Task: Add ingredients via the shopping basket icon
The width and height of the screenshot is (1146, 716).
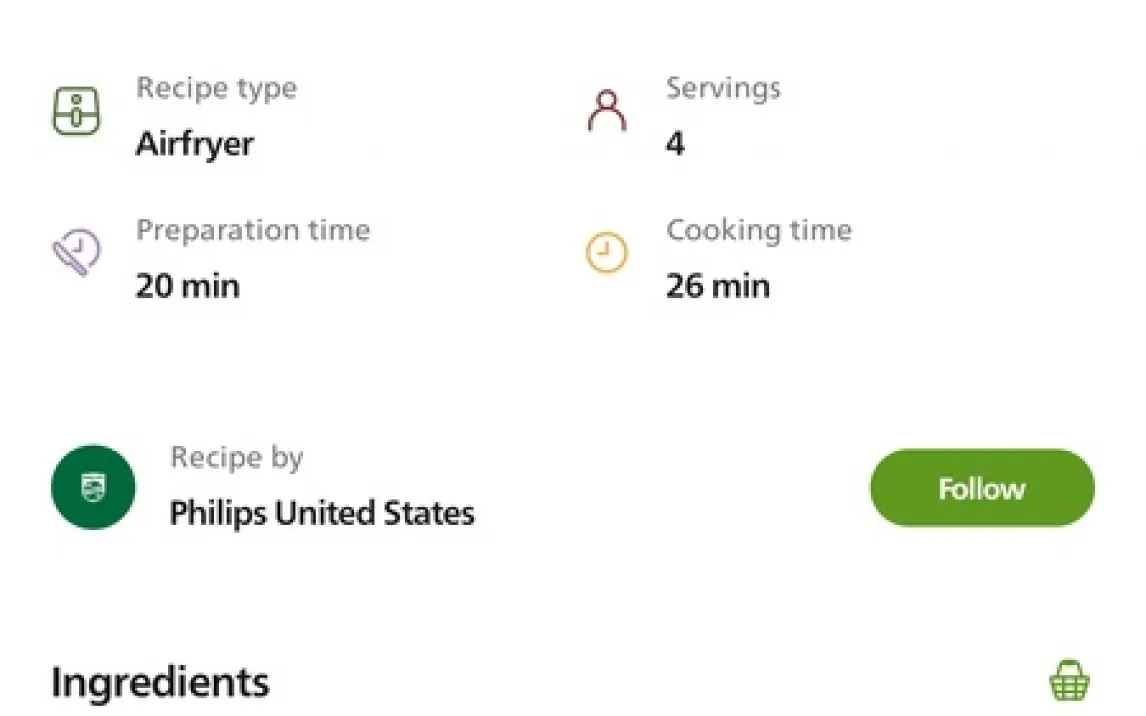Action: [1069, 681]
